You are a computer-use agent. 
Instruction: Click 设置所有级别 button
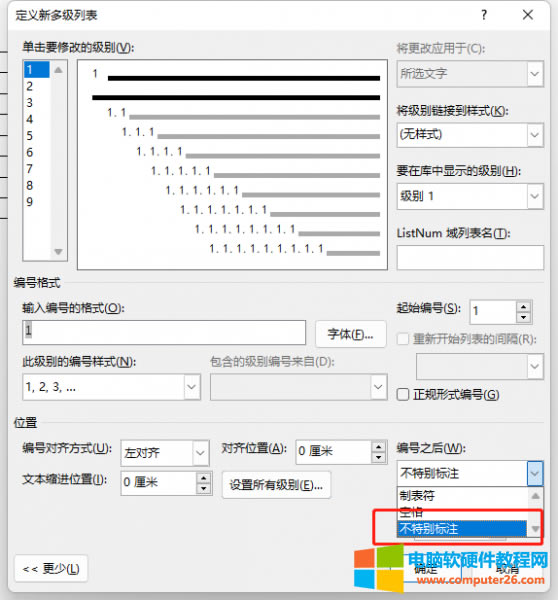point(276,485)
